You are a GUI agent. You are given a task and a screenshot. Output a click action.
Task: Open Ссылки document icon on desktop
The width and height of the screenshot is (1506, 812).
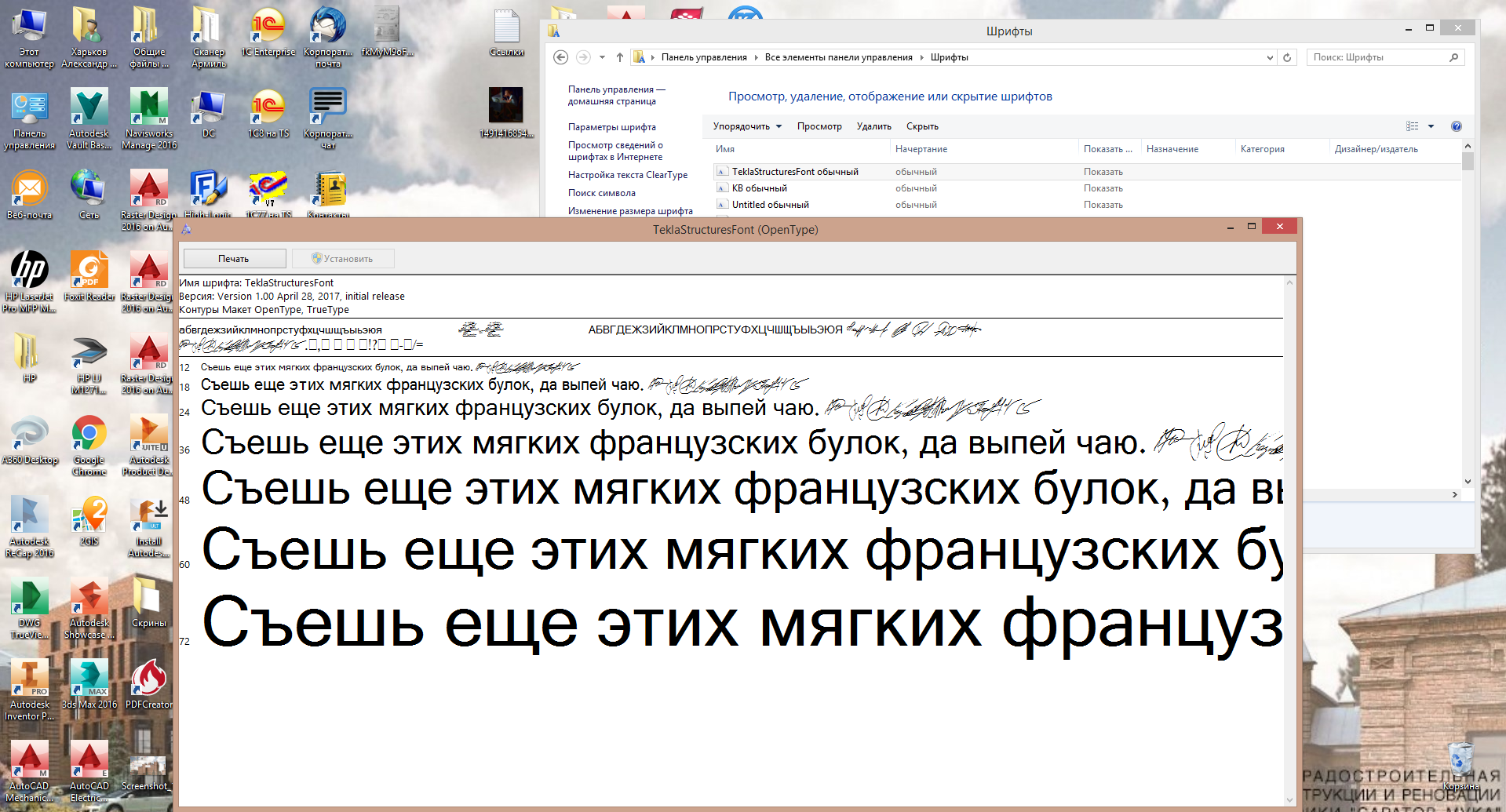tap(506, 31)
